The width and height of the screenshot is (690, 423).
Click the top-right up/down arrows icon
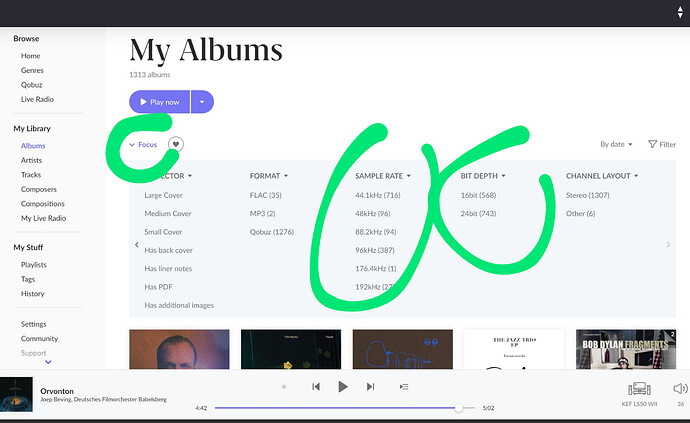tap(680, 12)
